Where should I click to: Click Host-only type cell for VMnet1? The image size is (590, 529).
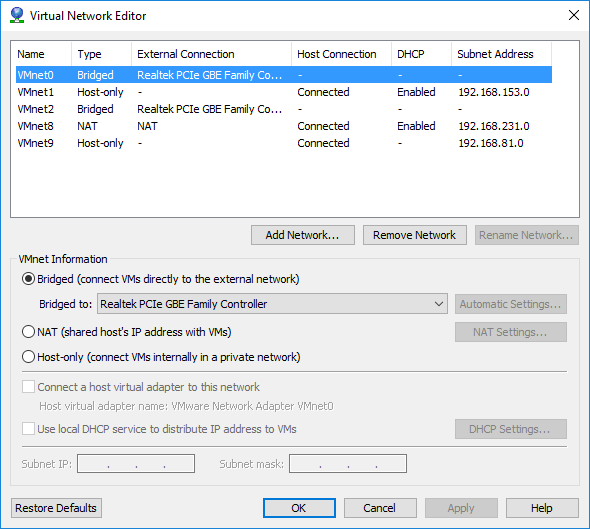click(x=100, y=92)
